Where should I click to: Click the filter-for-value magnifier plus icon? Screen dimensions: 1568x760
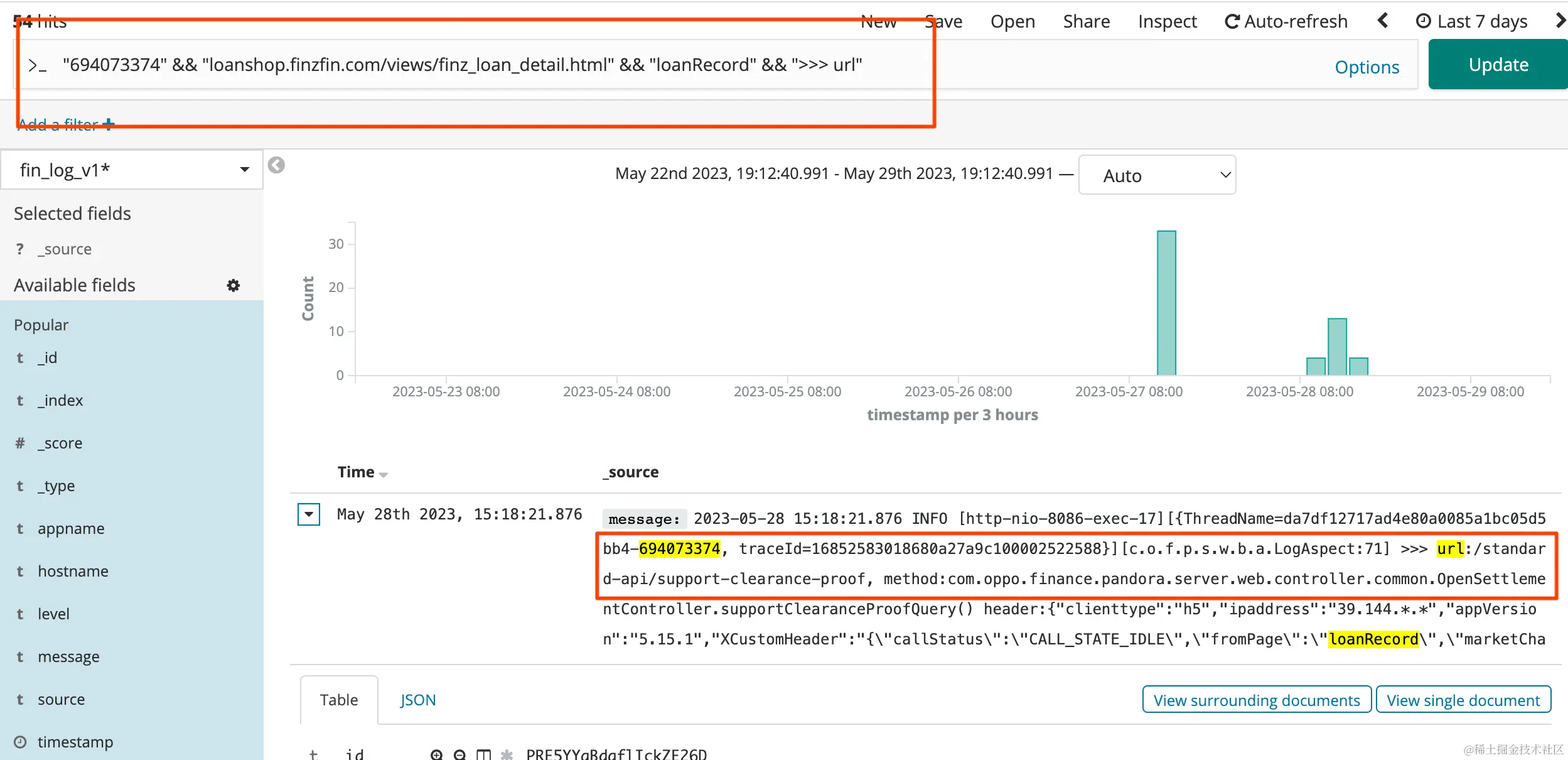pos(437,754)
